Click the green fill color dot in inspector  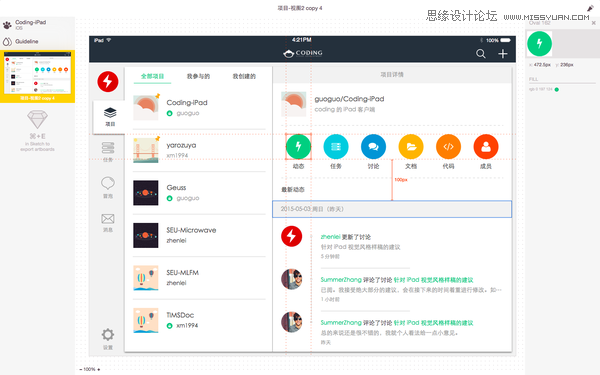coord(557,90)
